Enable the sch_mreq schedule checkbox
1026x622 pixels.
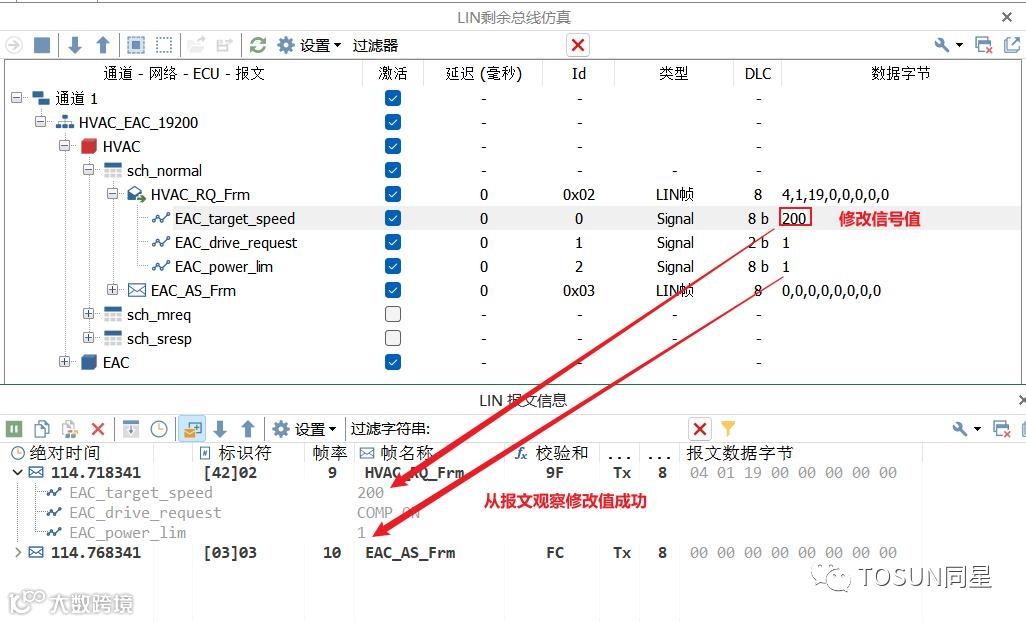coord(393,314)
